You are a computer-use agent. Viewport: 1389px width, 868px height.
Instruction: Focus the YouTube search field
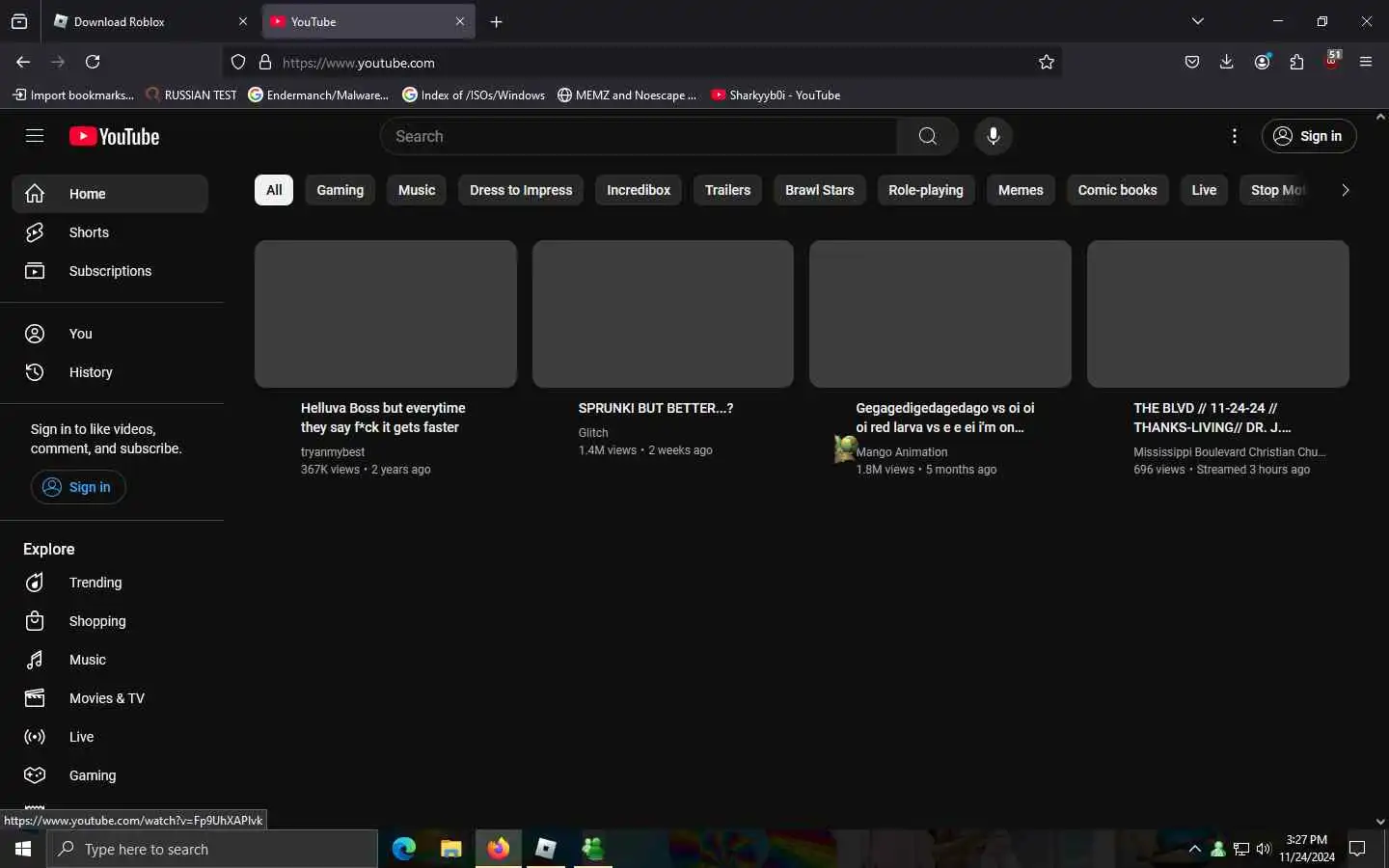click(639, 136)
